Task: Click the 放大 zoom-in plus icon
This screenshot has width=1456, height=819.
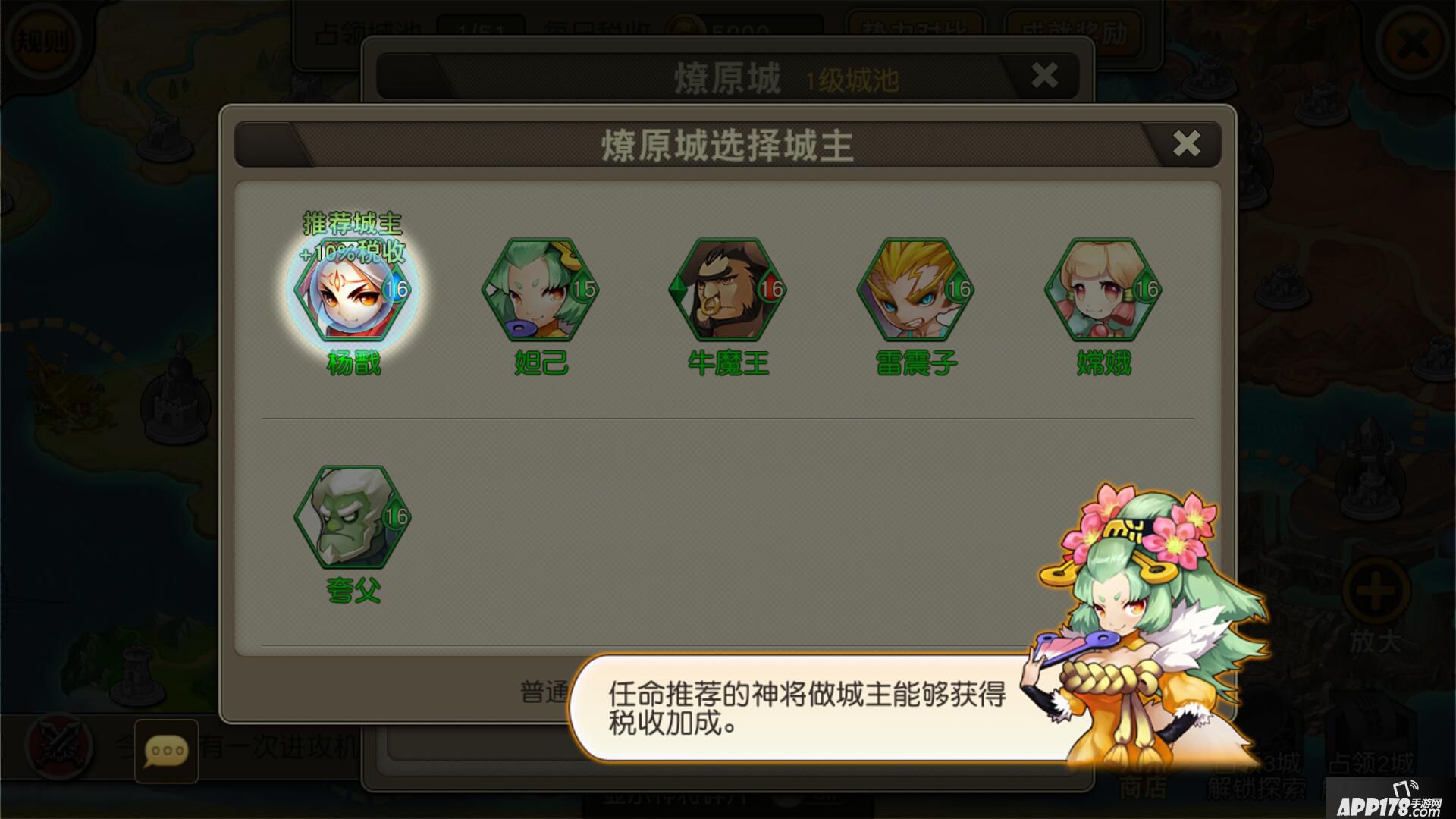Action: (1376, 591)
